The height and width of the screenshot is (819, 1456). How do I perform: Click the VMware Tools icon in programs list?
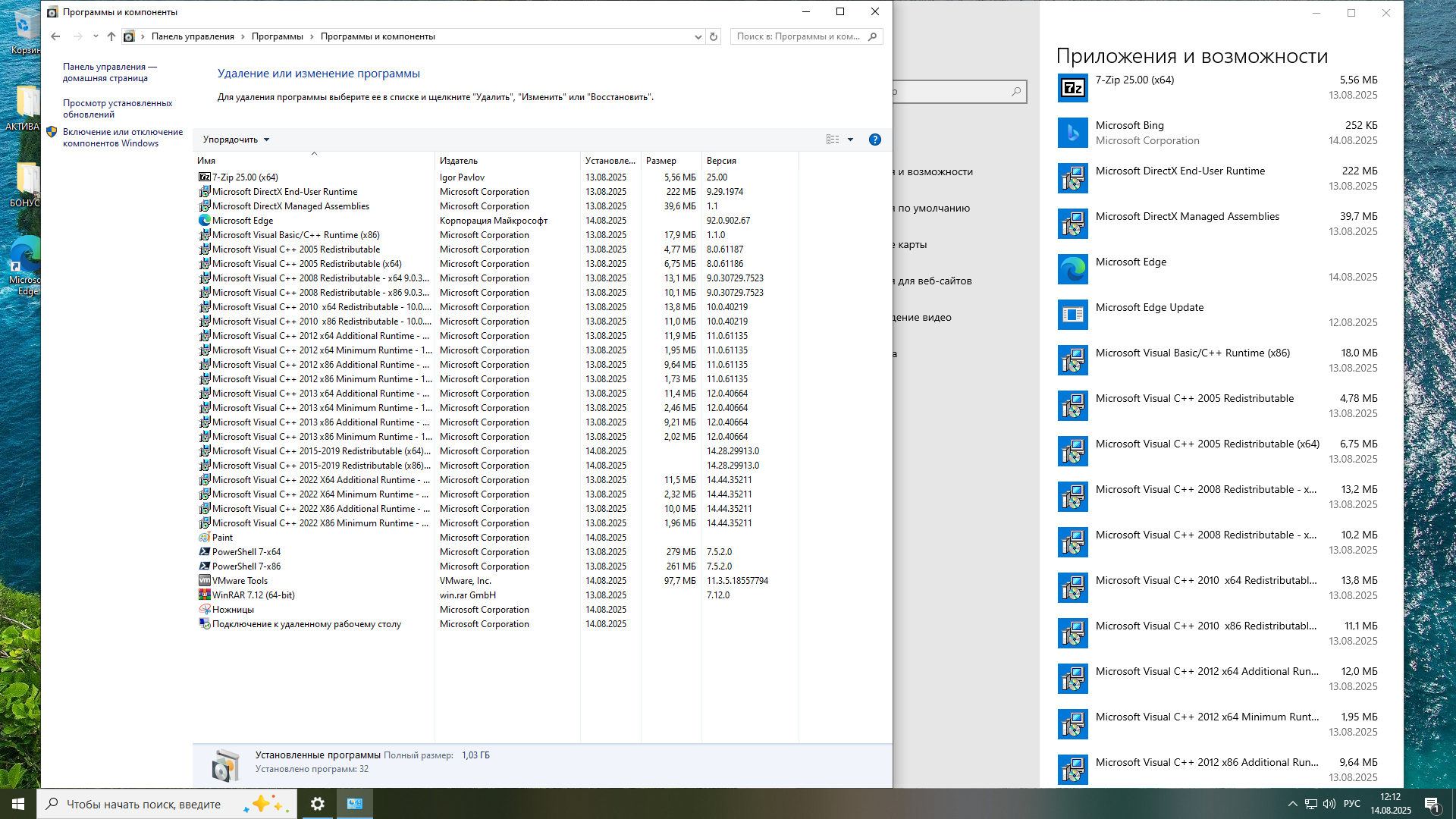[205, 581]
